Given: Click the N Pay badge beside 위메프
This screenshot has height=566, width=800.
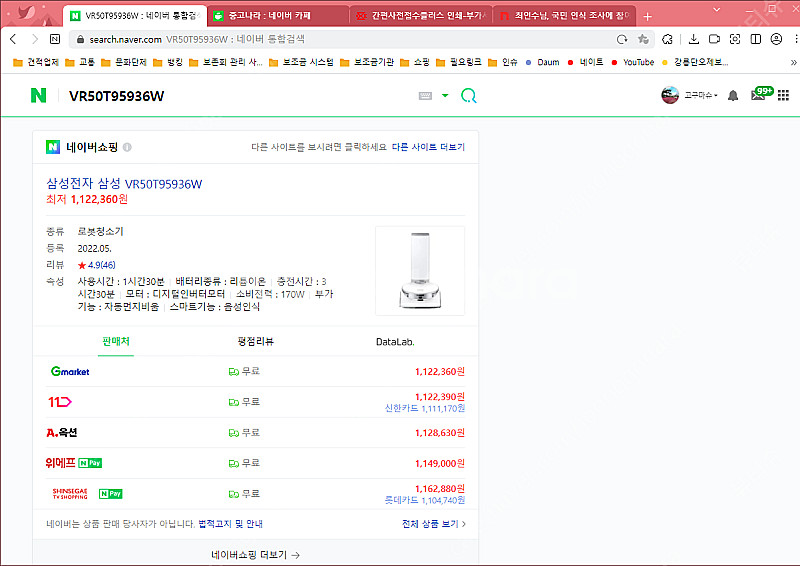Looking at the screenshot, I should coord(90,463).
